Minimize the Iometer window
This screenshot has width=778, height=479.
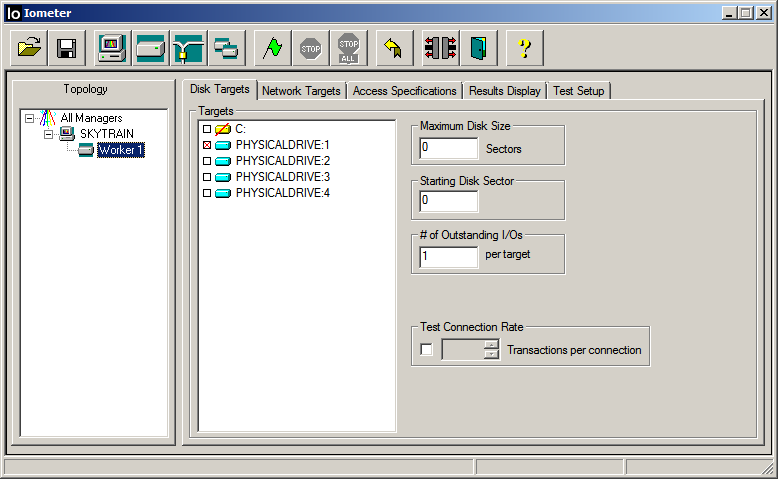coord(729,13)
